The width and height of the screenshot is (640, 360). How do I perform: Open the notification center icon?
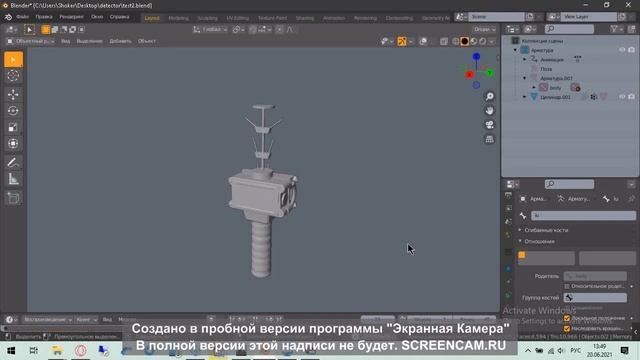[x=624, y=351]
